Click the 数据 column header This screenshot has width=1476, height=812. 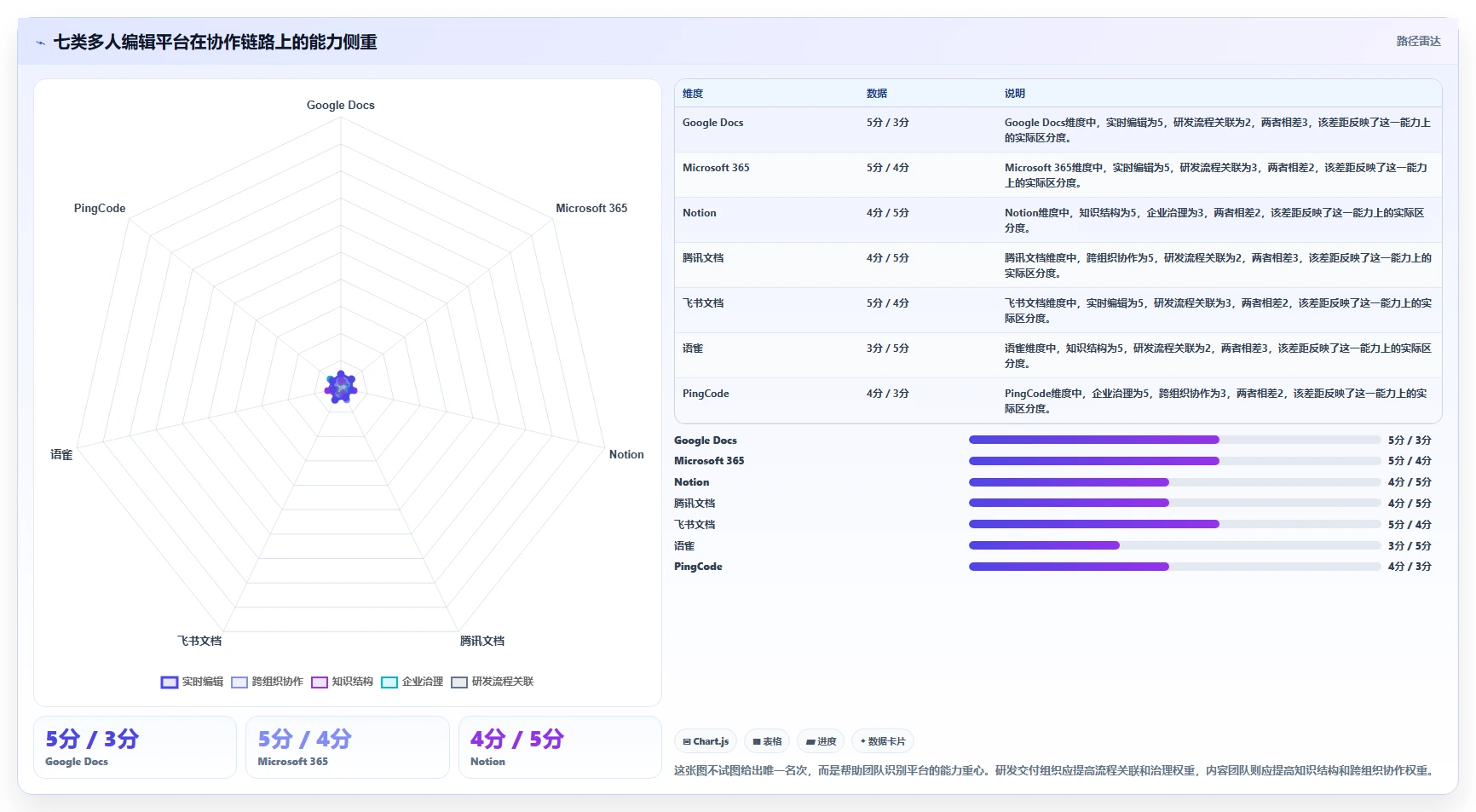pyautogui.click(x=877, y=94)
